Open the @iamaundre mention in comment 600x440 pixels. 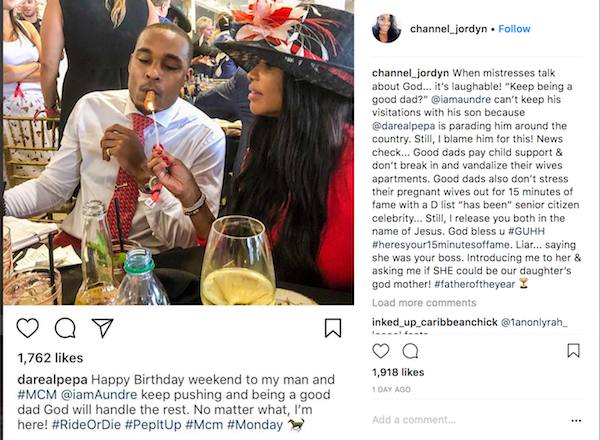[461, 99]
